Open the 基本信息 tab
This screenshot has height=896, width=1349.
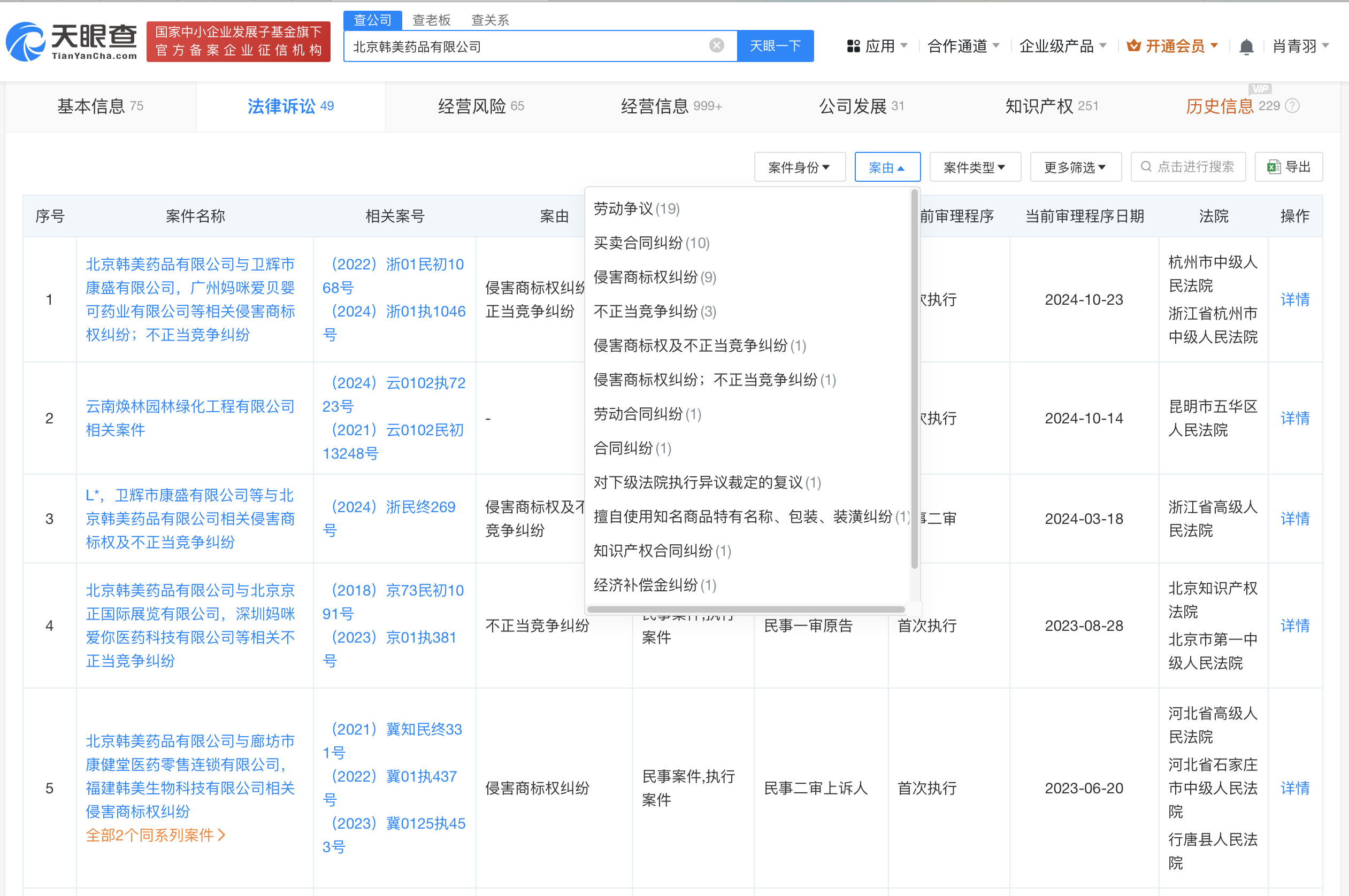(100, 106)
